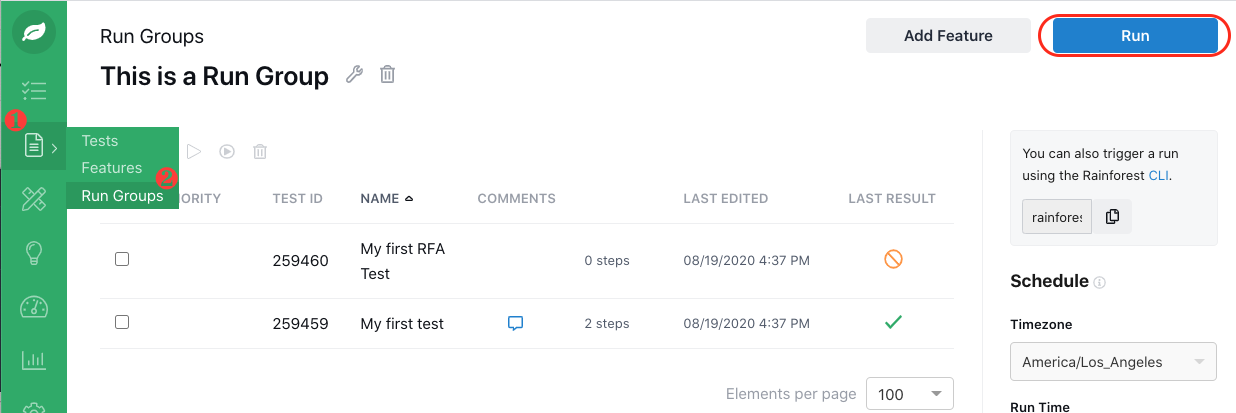1236x413 pixels.
Task: Open the bar chart icon in sidebar
Action: point(34,359)
